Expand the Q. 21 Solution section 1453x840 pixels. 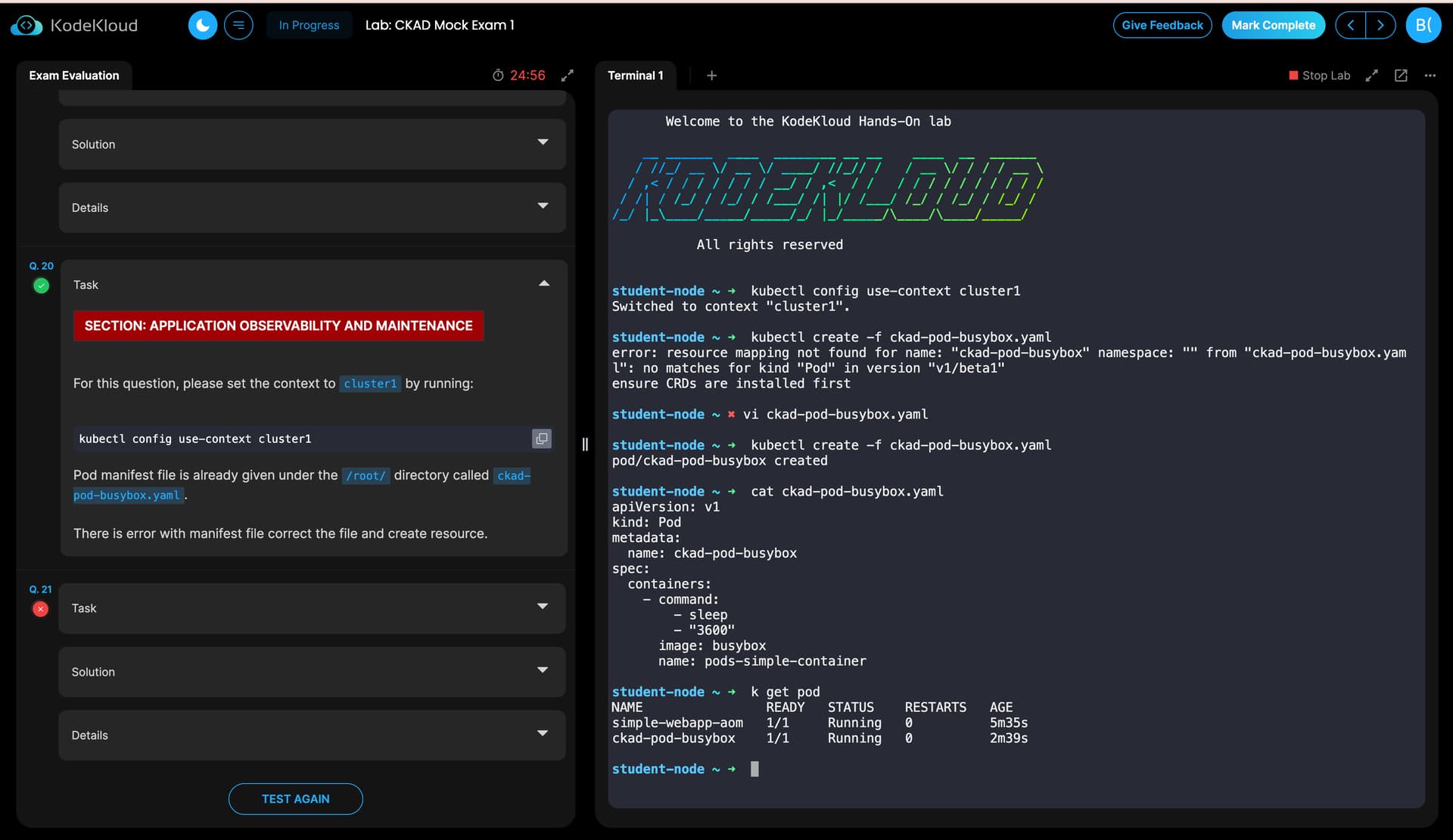(542, 670)
